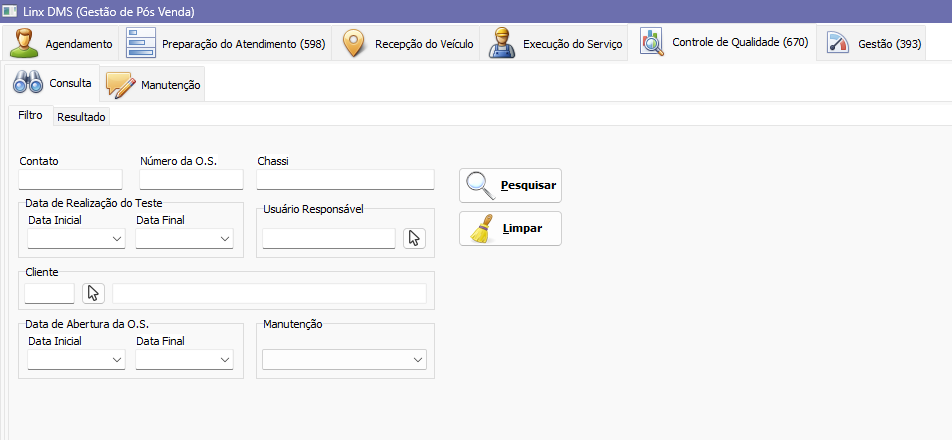Click the Pesquisar button
This screenshot has width=952, height=440.
tap(511, 185)
